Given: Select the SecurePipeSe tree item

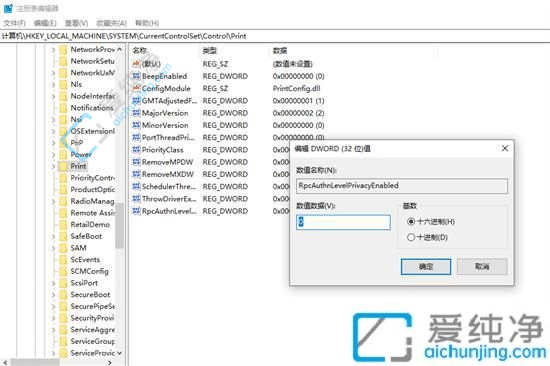Looking at the screenshot, I should (93, 306).
